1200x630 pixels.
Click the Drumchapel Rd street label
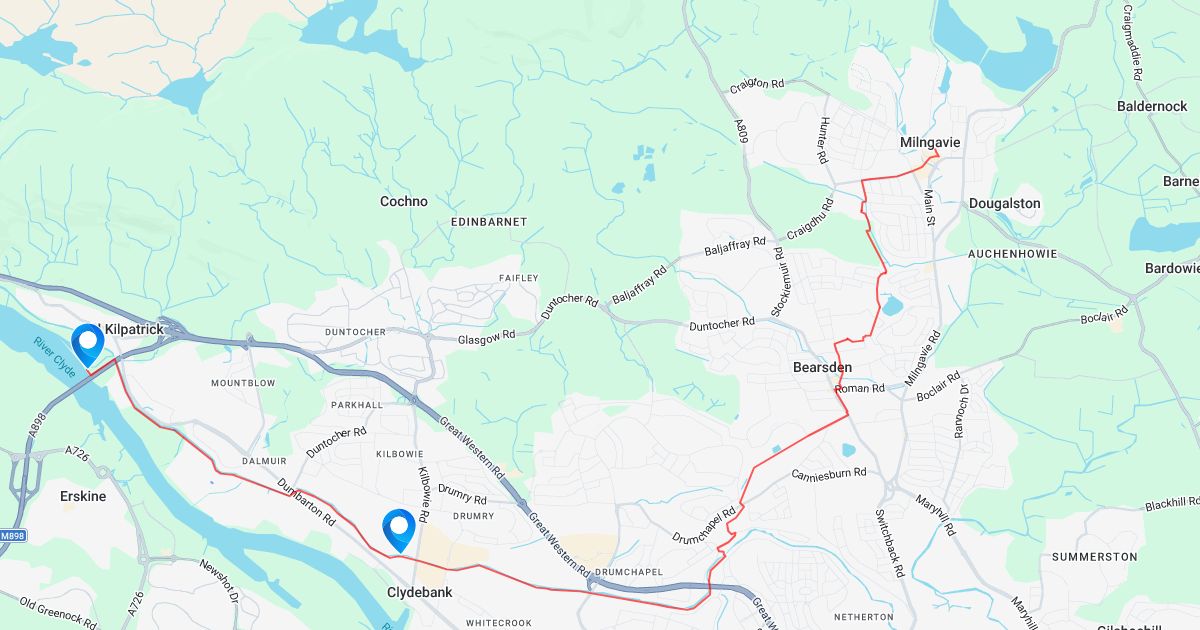pyautogui.click(x=704, y=520)
